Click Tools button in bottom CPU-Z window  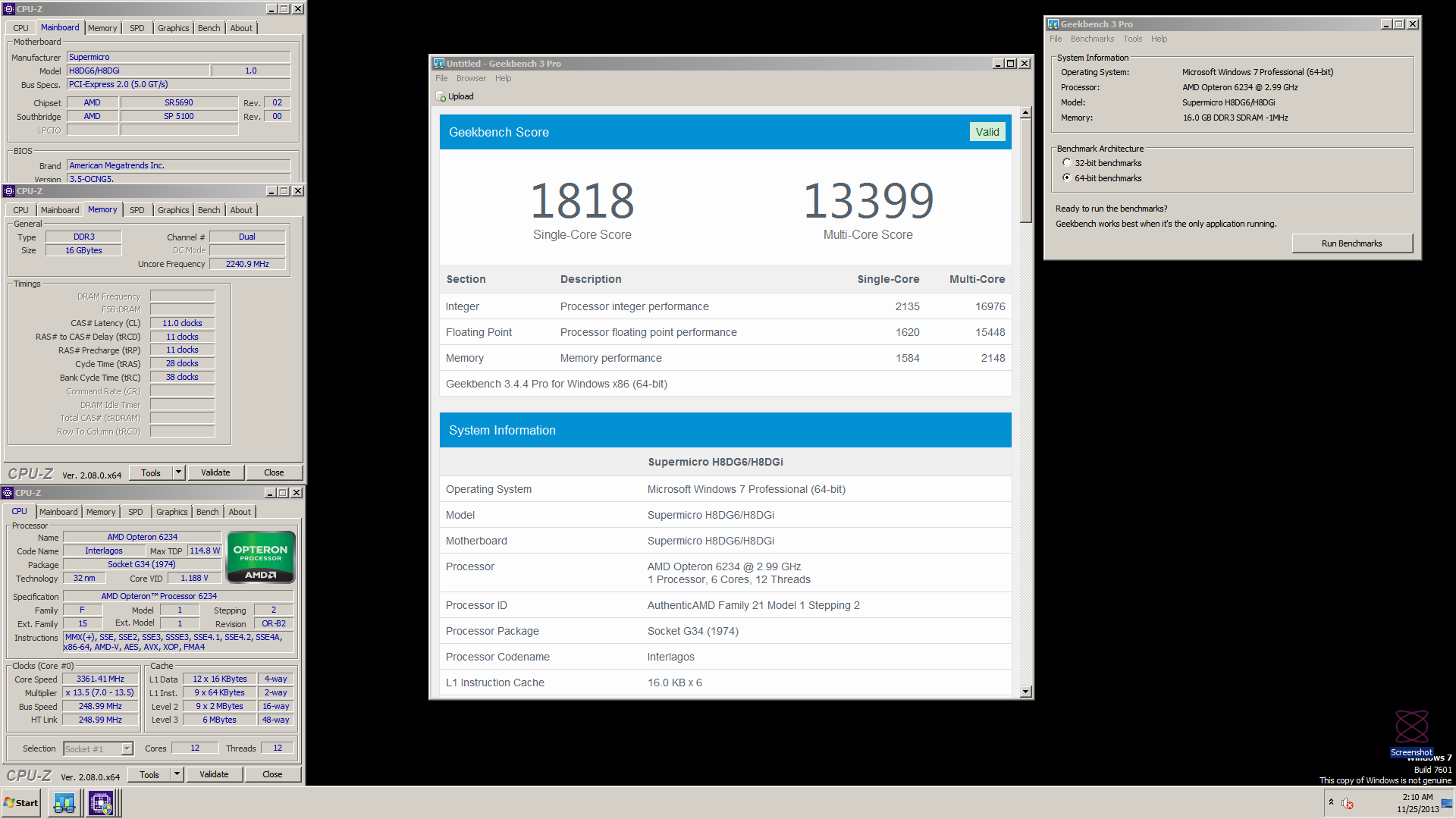tap(149, 774)
